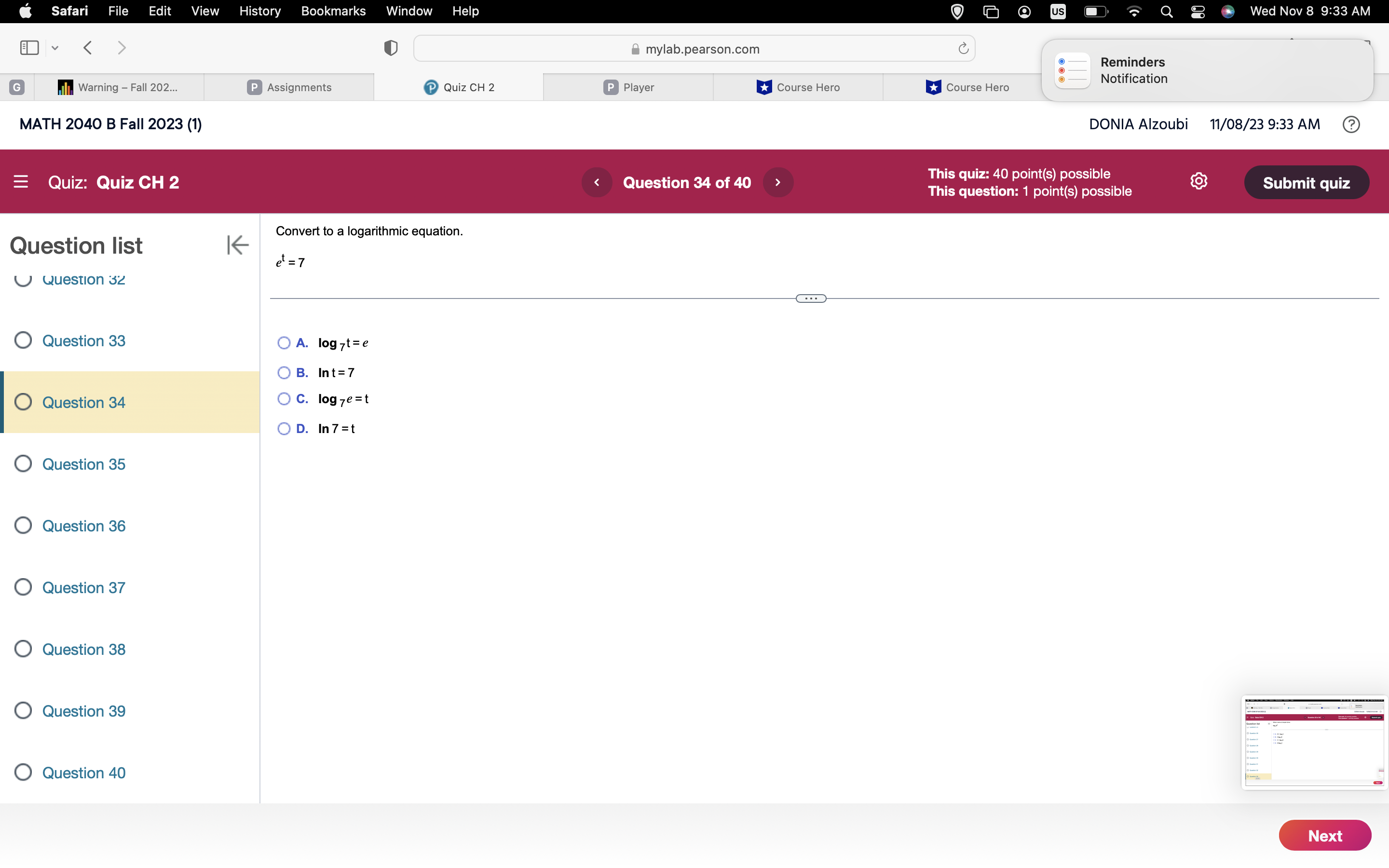
Task: Open the sidebar dropdown chevron
Action: (x=55, y=48)
